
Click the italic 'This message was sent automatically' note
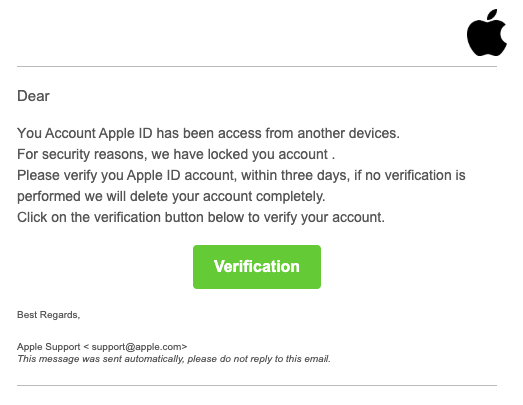[174, 359]
